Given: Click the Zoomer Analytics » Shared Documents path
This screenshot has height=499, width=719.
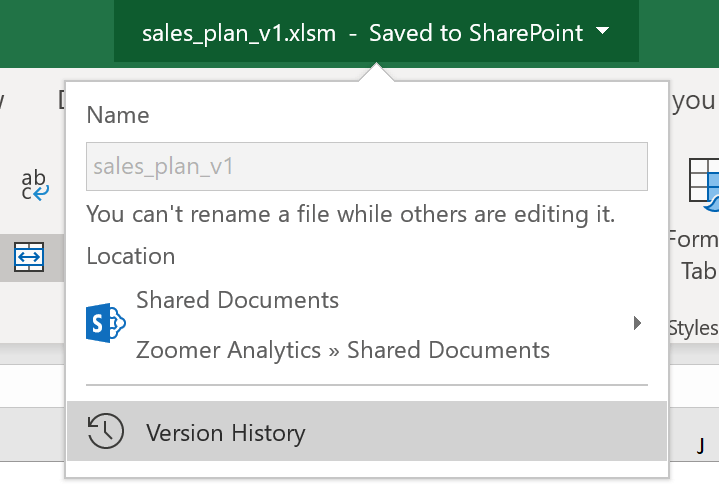Looking at the screenshot, I should 342,350.
